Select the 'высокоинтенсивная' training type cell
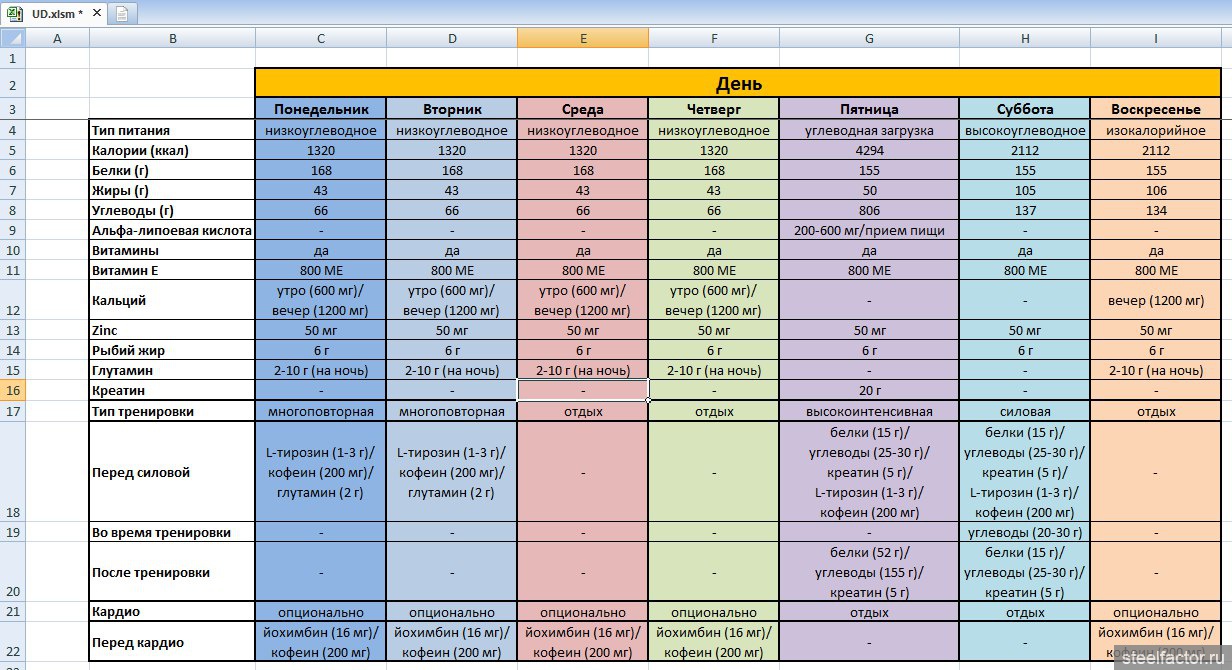This screenshot has height=670, width=1232. [x=869, y=411]
